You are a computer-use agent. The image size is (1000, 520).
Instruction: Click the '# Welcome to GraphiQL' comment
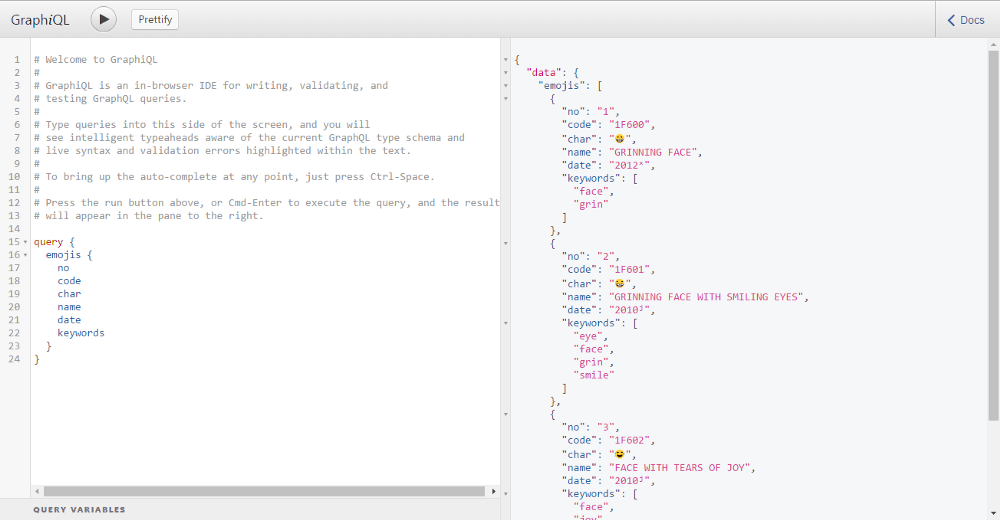96,59
